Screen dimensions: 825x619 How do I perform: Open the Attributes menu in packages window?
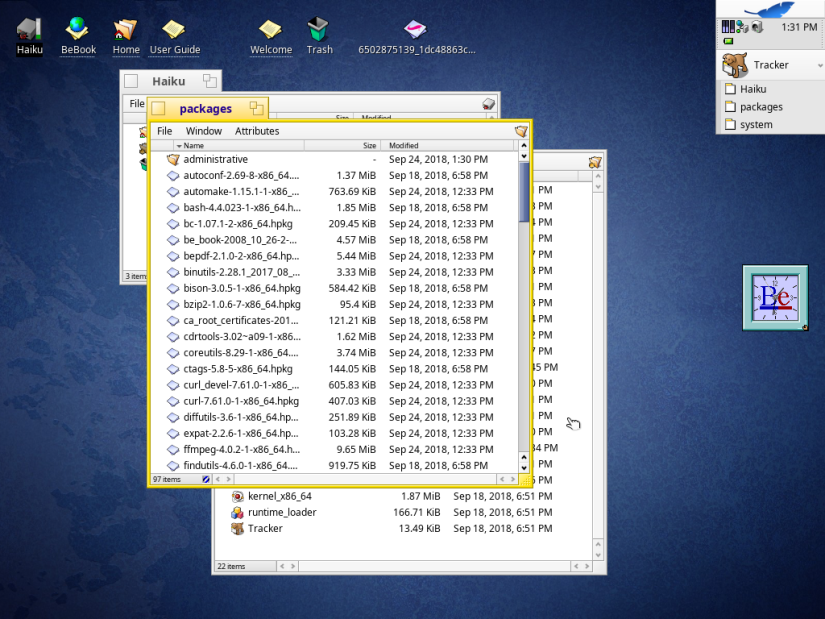point(257,131)
